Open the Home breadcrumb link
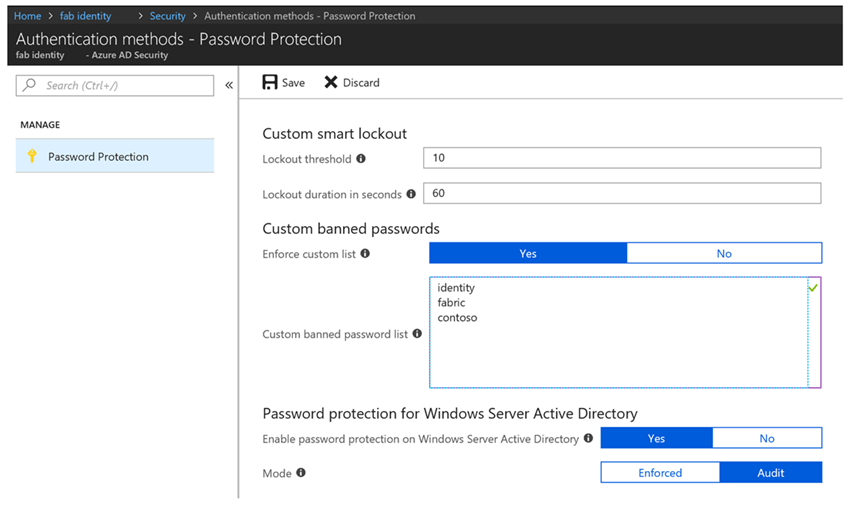This screenshot has height=505, width=849. pos(27,16)
